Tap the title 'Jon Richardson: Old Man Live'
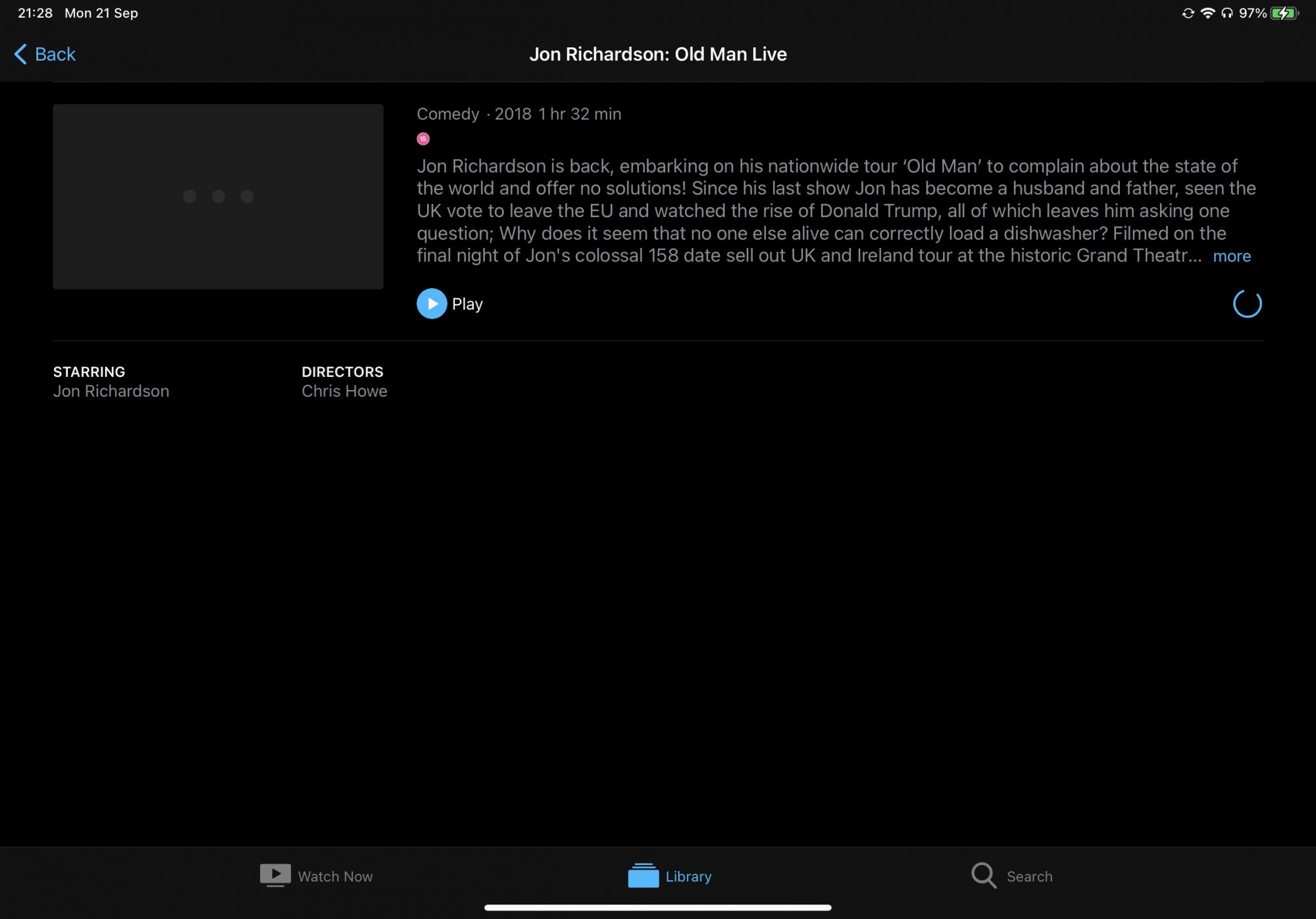This screenshot has width=1316, height=919. point(658,54)
